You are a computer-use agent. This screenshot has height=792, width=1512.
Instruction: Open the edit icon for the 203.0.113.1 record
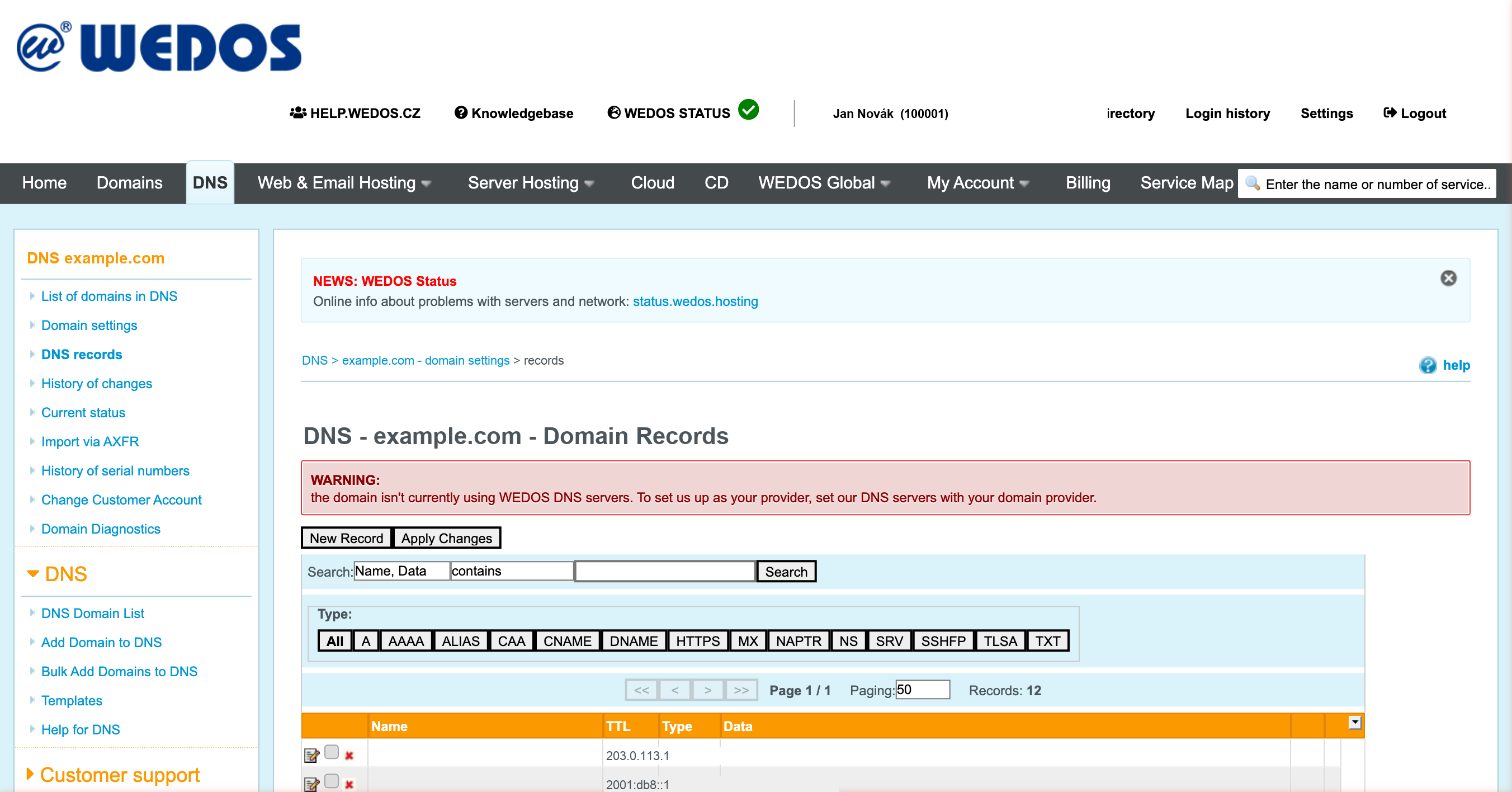tap(310, 755)
